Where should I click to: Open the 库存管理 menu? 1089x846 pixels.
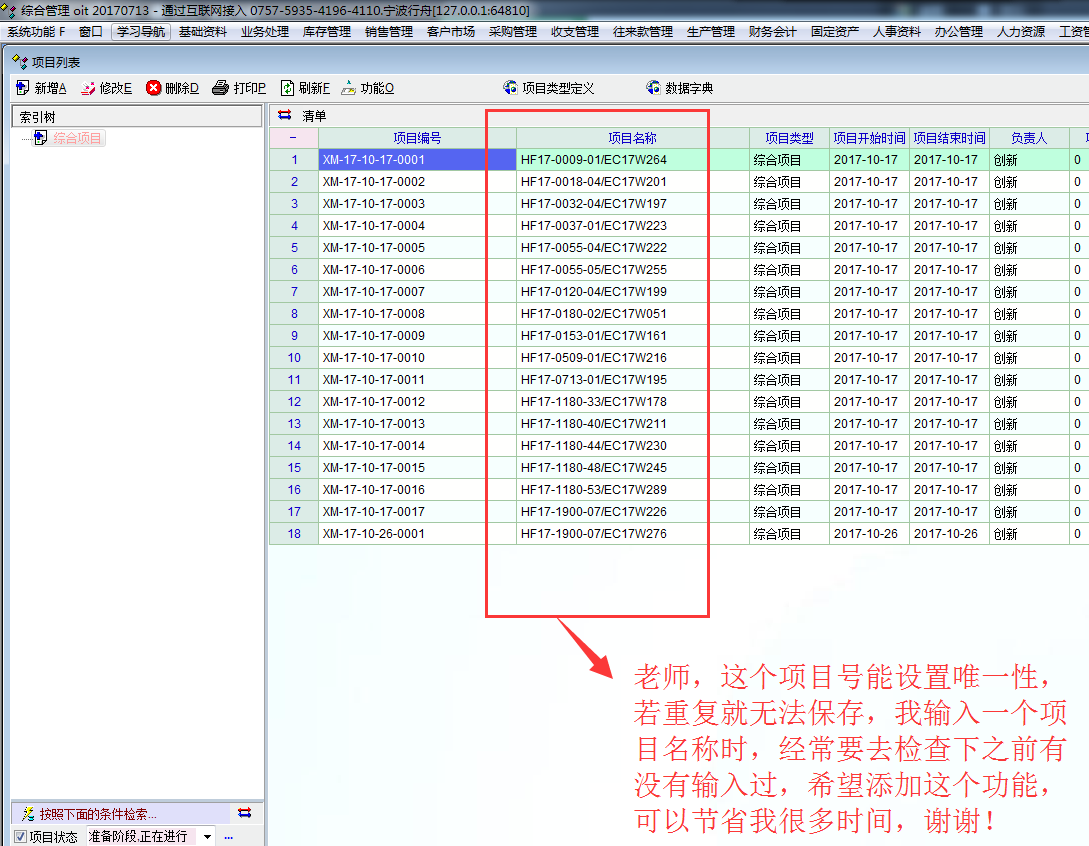(x=326, y=32)
